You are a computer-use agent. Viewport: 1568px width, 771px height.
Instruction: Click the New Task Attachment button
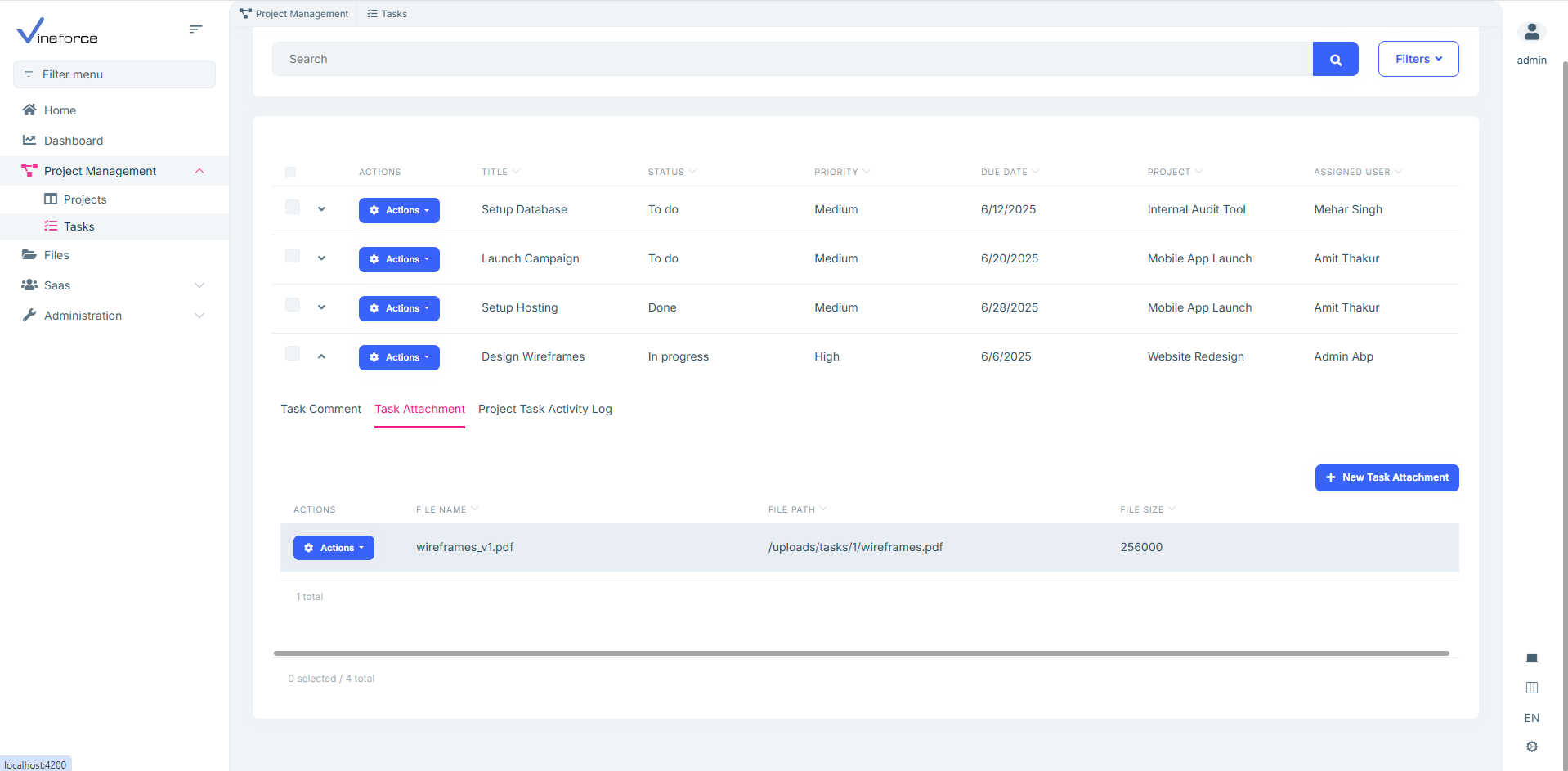(1387, 477)
